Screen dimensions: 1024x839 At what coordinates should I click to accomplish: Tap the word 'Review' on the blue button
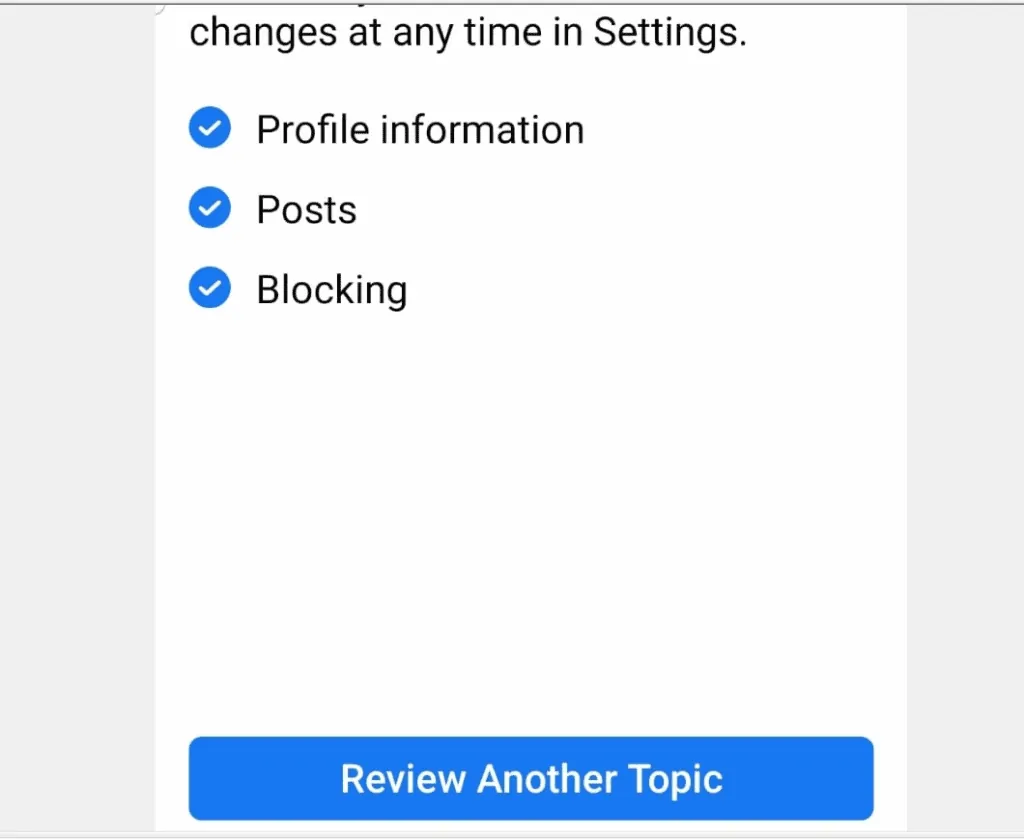tap(404, 779)
